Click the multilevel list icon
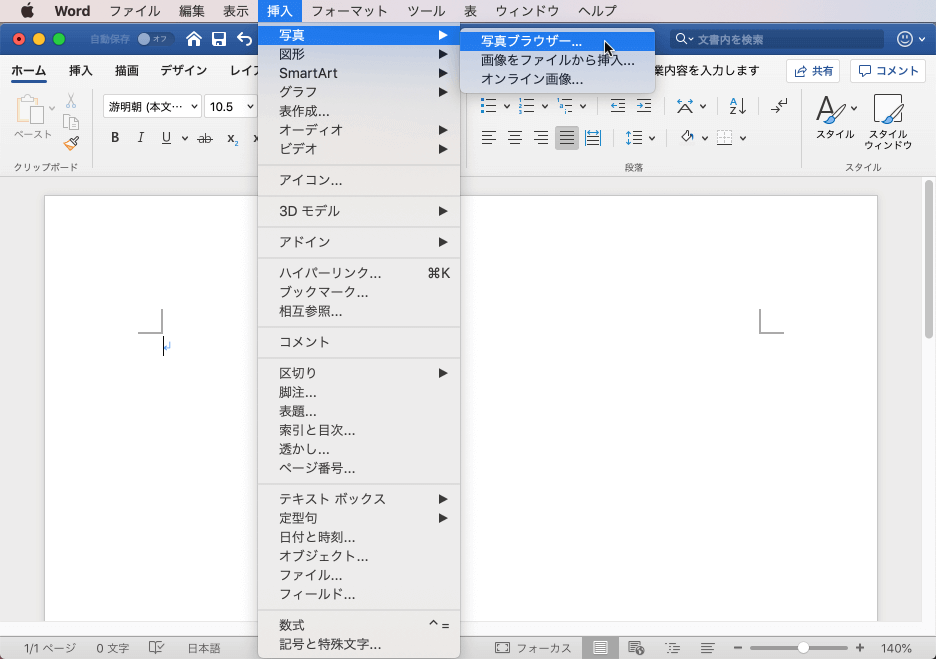 (565, 106)
